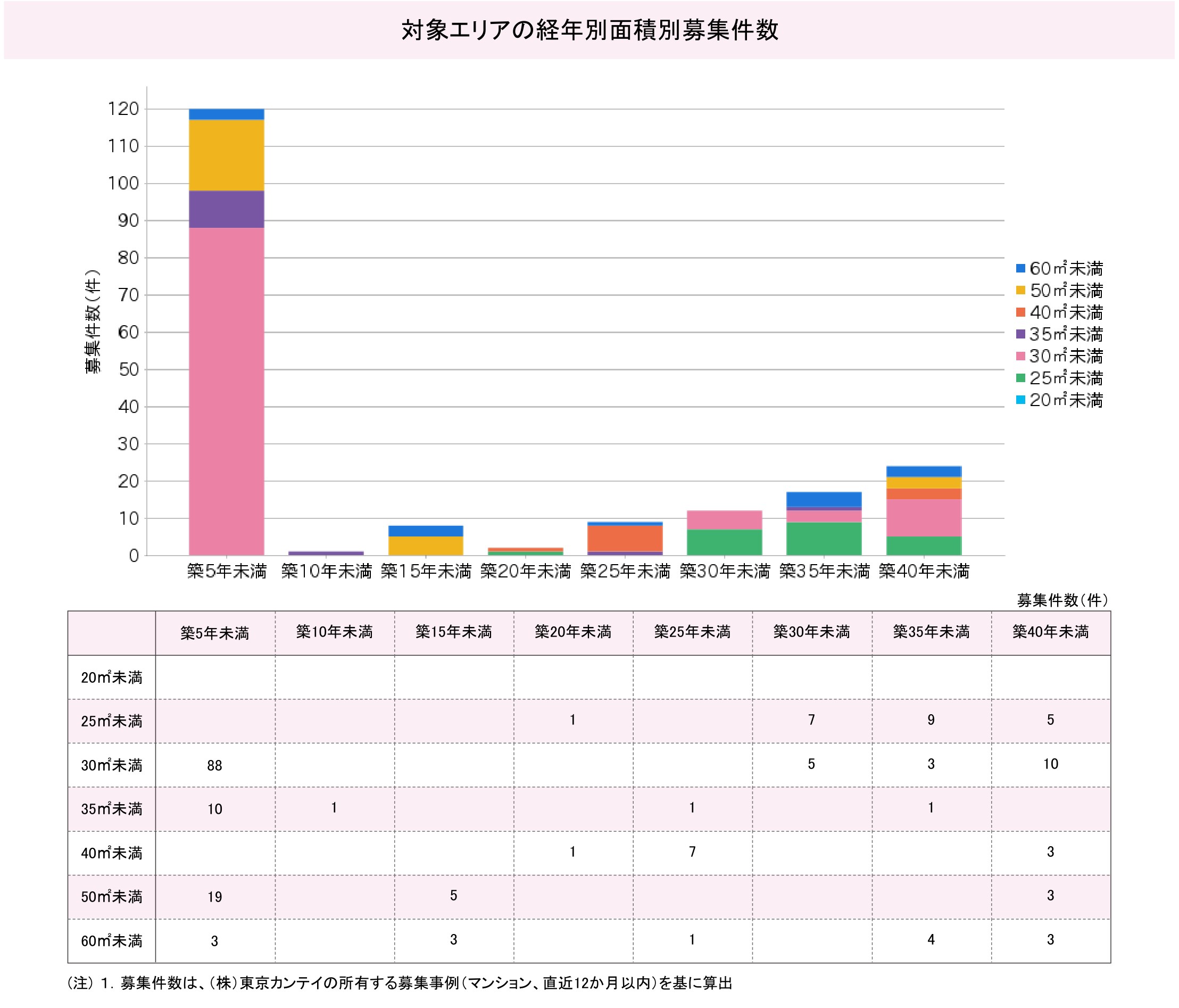Click the table cell showing 88

pos(215,765)
